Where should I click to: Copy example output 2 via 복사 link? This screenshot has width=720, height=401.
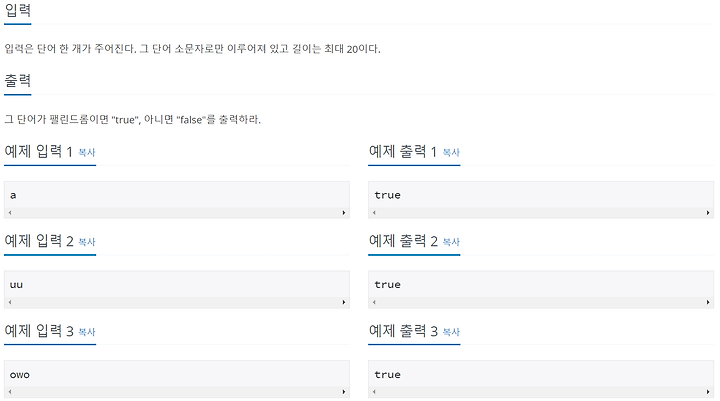451,242
